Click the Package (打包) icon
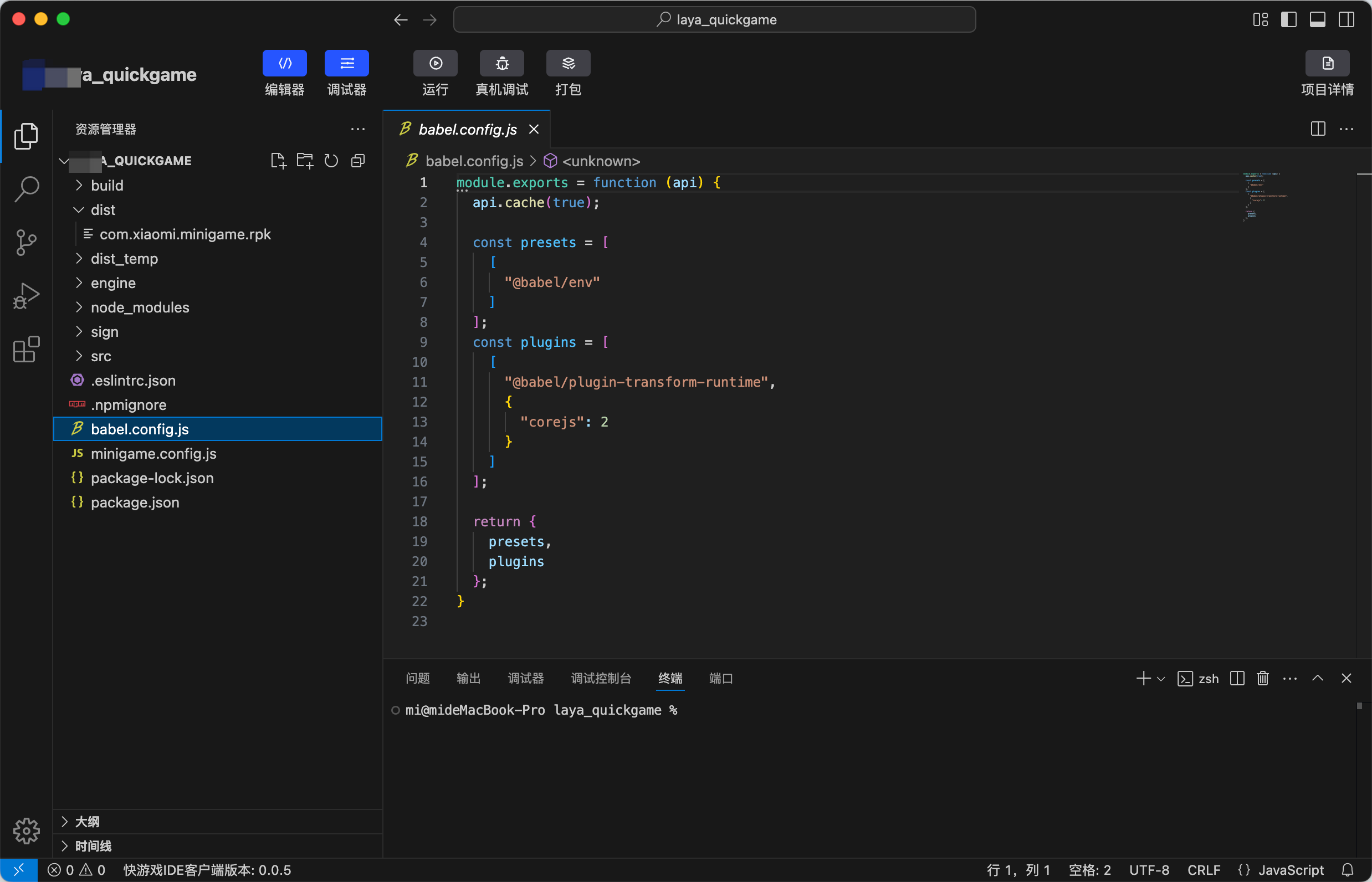 tap(568, 63)
